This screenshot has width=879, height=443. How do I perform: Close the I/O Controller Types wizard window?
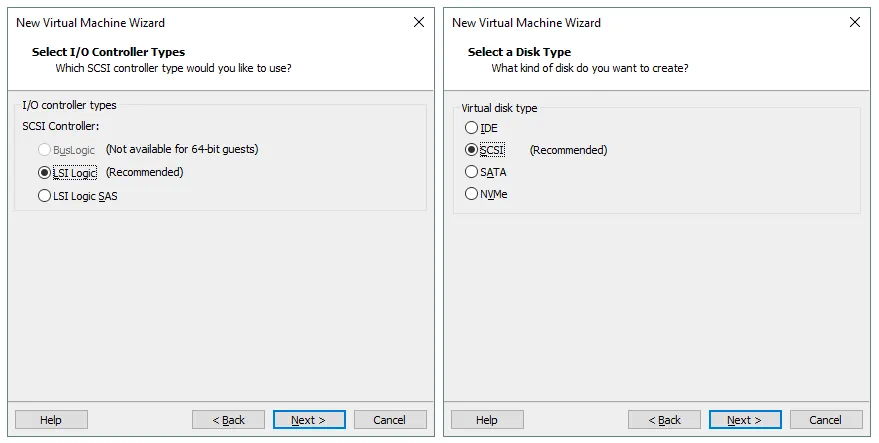click(418, 22)
